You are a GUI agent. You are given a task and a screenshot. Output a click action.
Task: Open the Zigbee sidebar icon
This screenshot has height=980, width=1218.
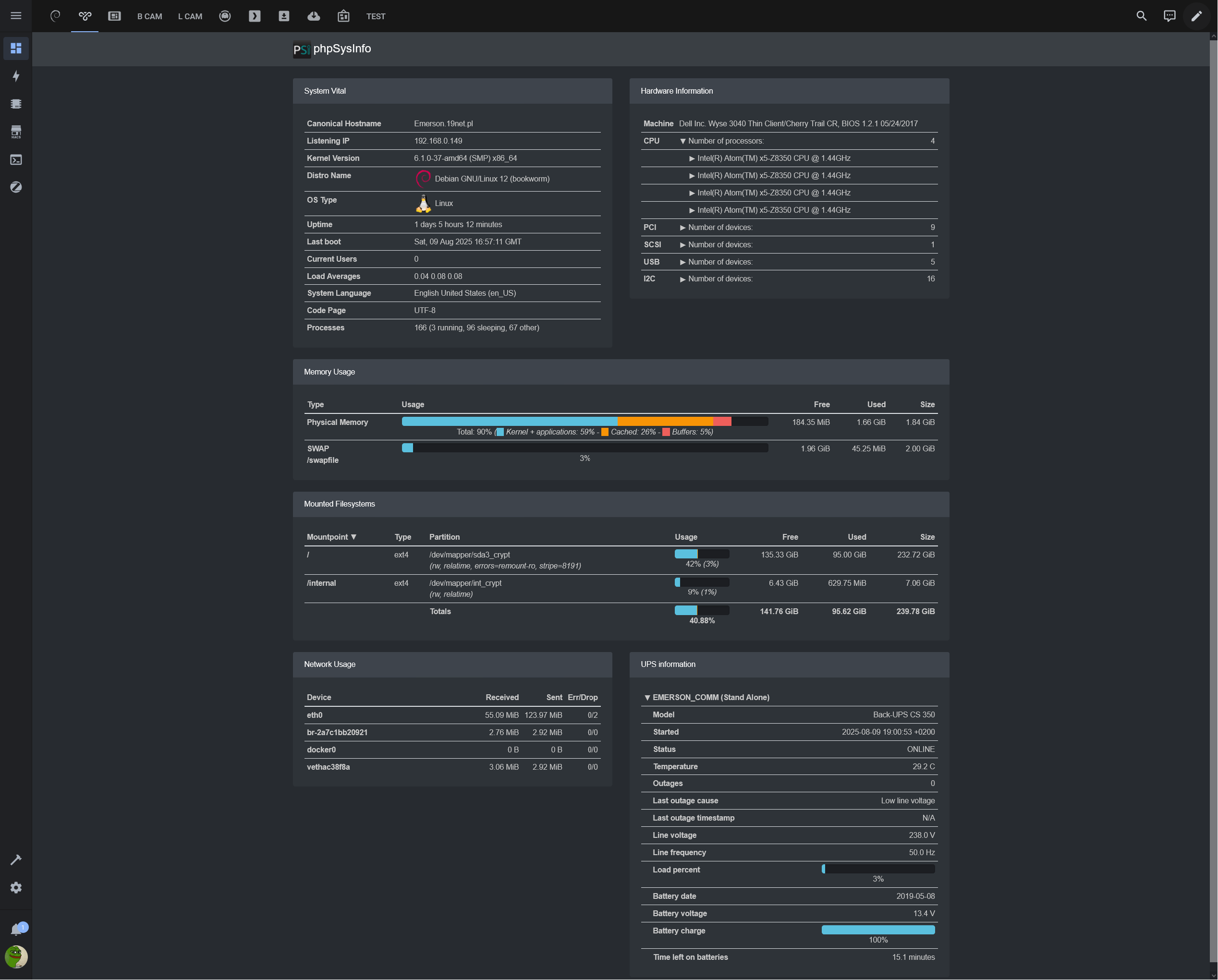point(16,187)
